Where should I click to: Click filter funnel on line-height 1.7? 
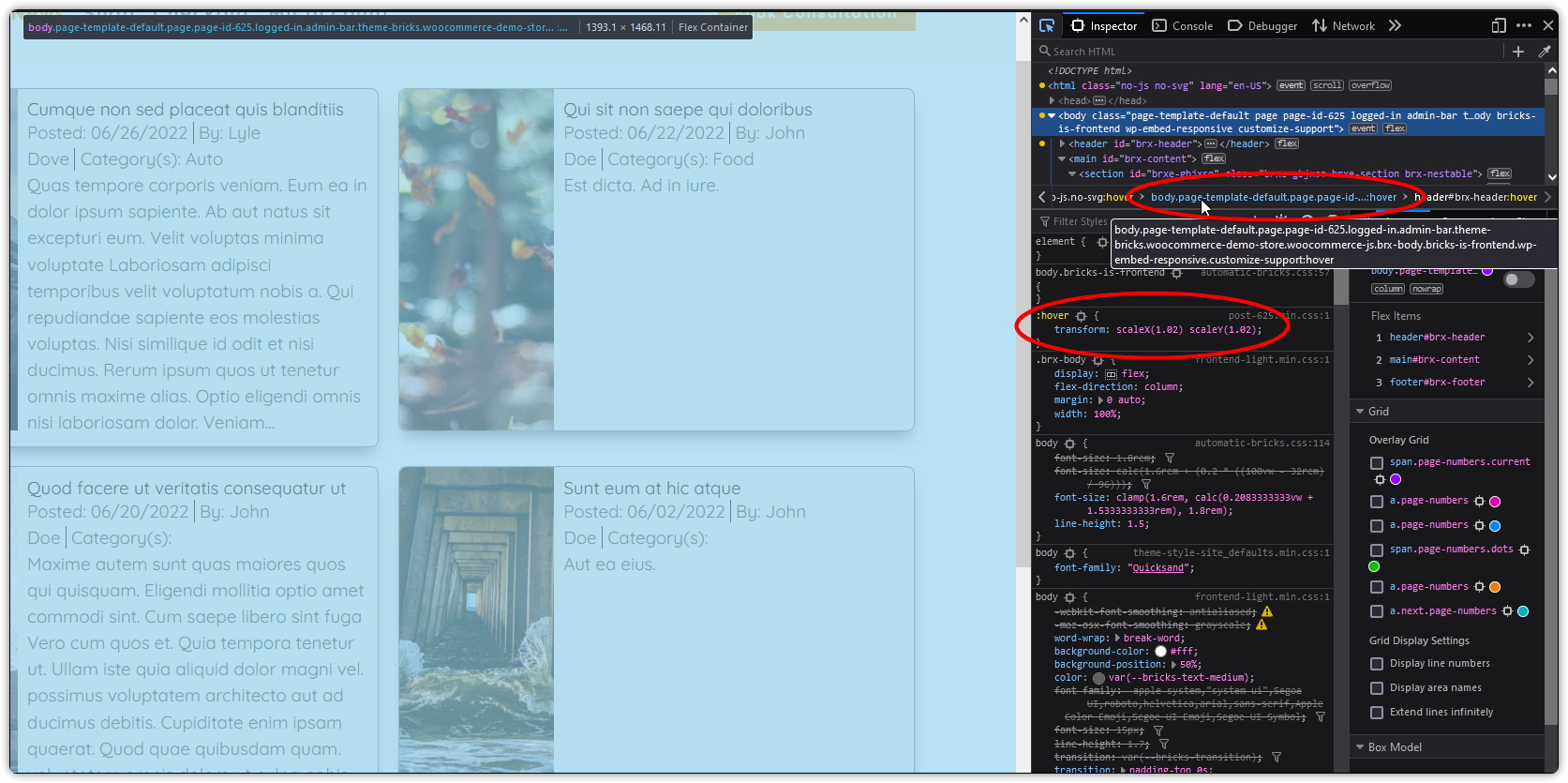(x=1164, y=745)
